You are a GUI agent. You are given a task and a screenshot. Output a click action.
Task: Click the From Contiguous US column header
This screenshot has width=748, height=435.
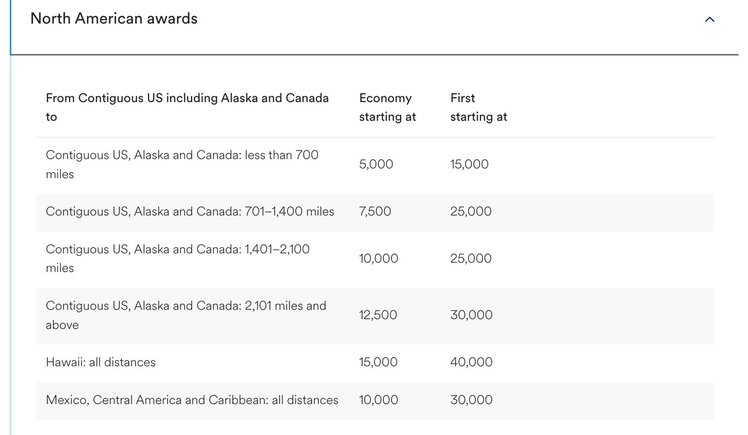[187, 107]
